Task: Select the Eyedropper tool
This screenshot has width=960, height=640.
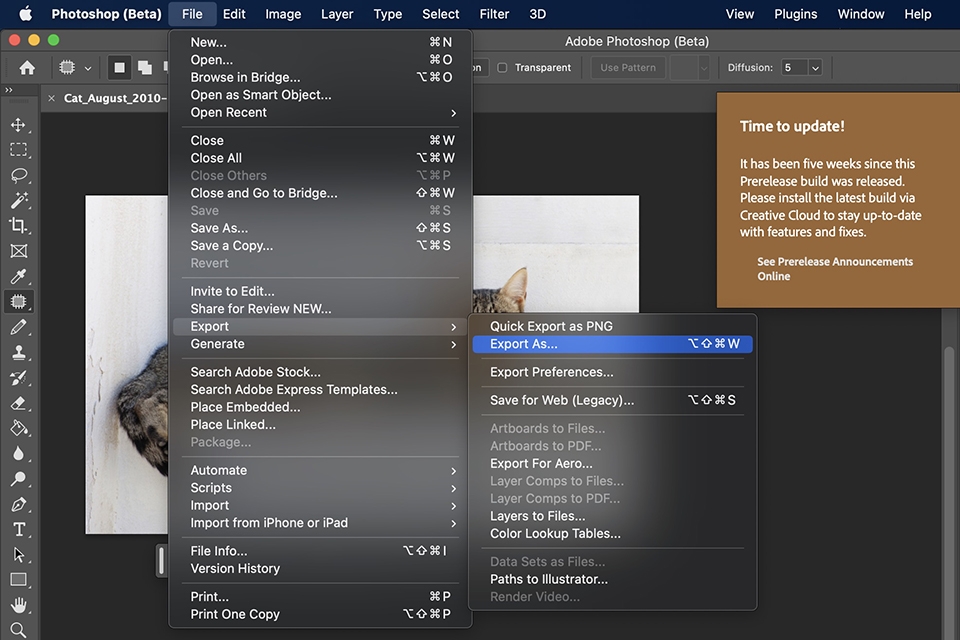Action: point(18,276)
